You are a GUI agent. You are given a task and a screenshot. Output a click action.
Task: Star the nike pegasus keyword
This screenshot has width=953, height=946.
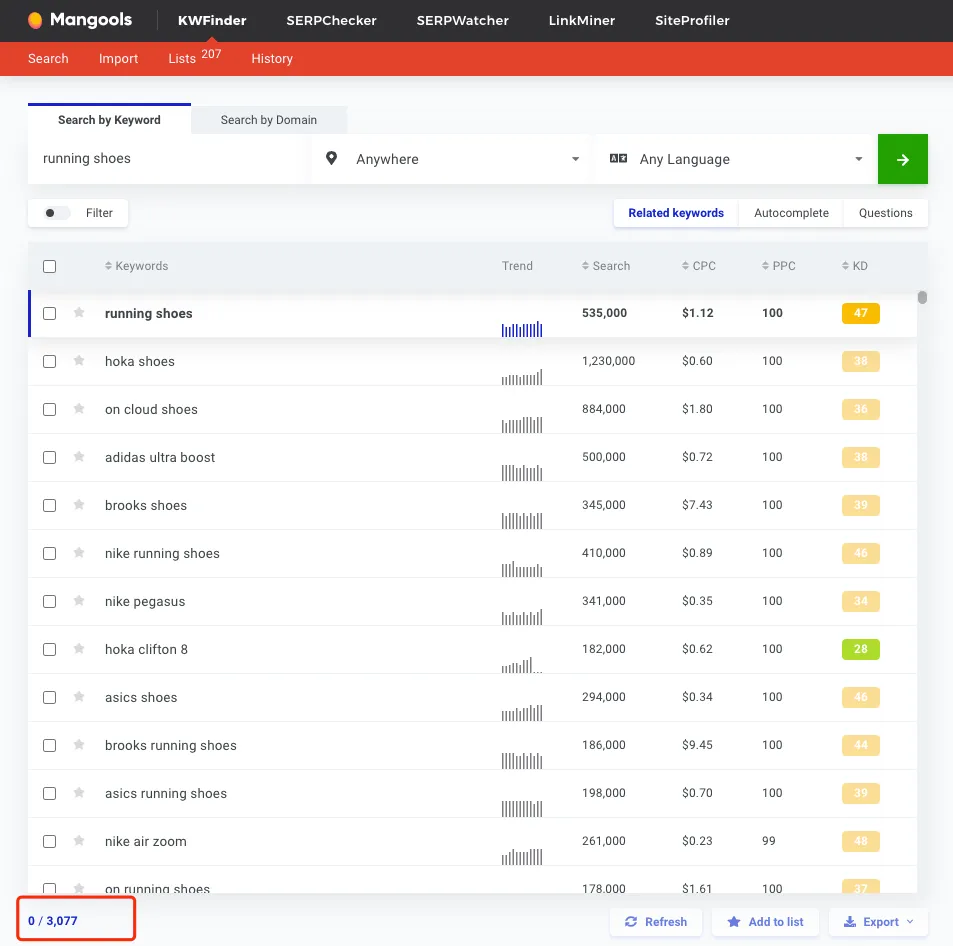pos(79,601)
